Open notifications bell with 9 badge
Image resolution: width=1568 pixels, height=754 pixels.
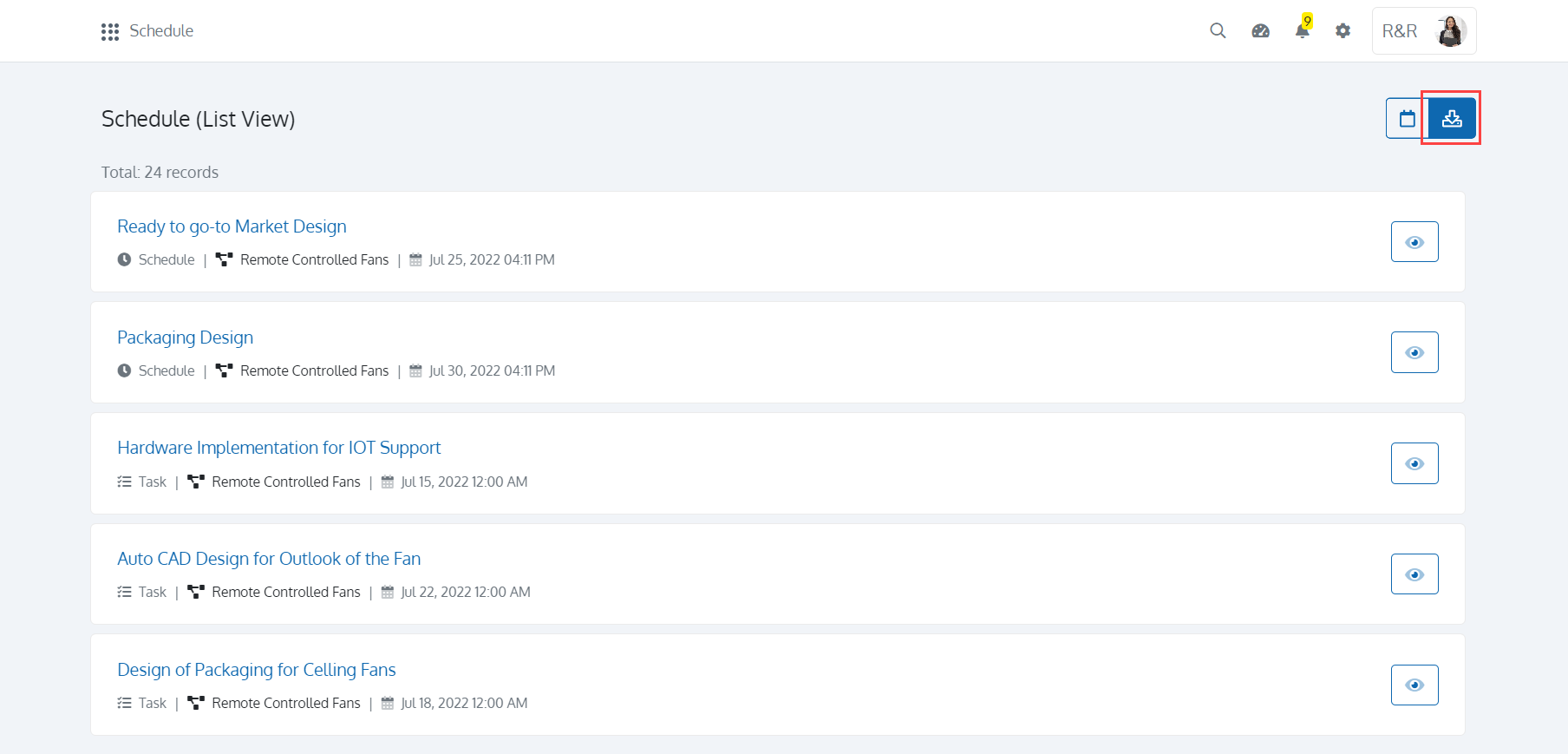point(1302,31)
